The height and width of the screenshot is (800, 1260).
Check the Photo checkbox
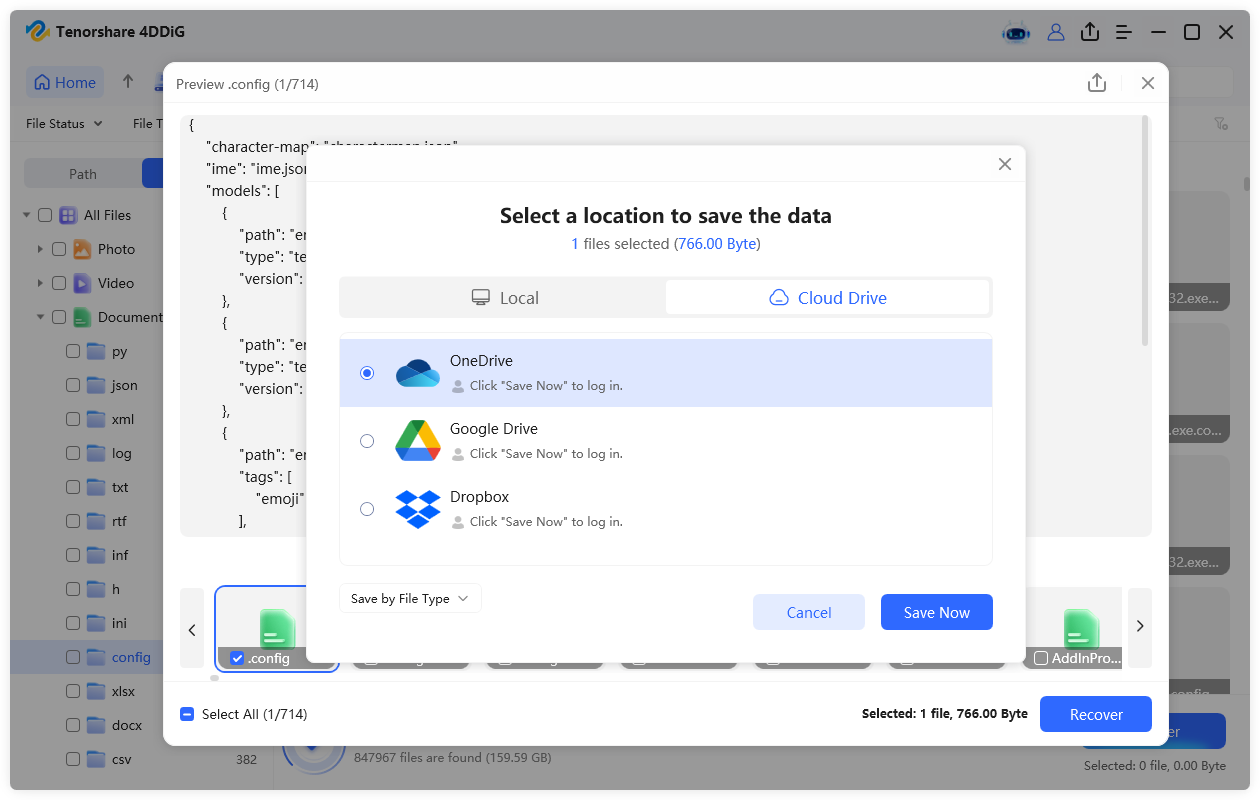(x=59, y=249)
